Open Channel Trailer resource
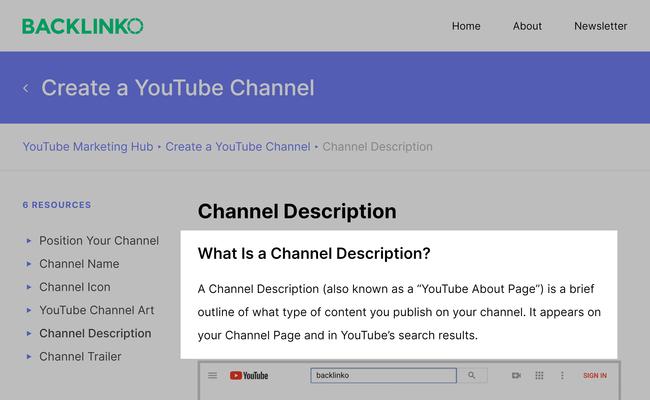The width and height of the screenshot is (650, 400). tap(80, 357)
